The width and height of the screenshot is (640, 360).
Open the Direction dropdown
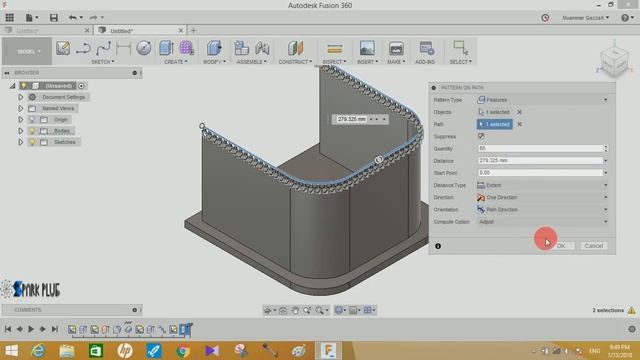tap(542, 198)
